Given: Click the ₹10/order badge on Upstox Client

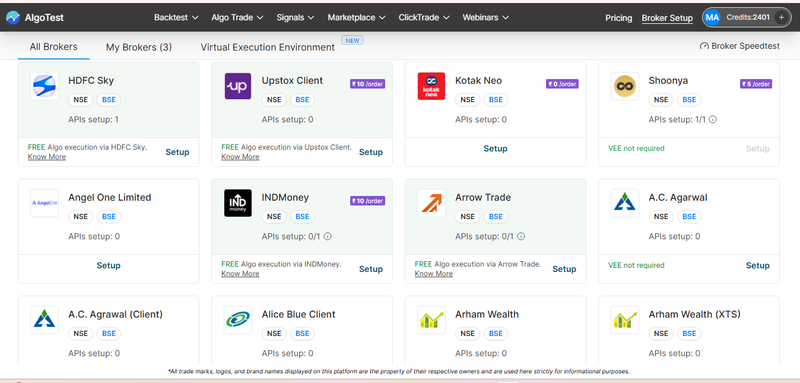Looking at the screenshot, I should tap(367, 84).
